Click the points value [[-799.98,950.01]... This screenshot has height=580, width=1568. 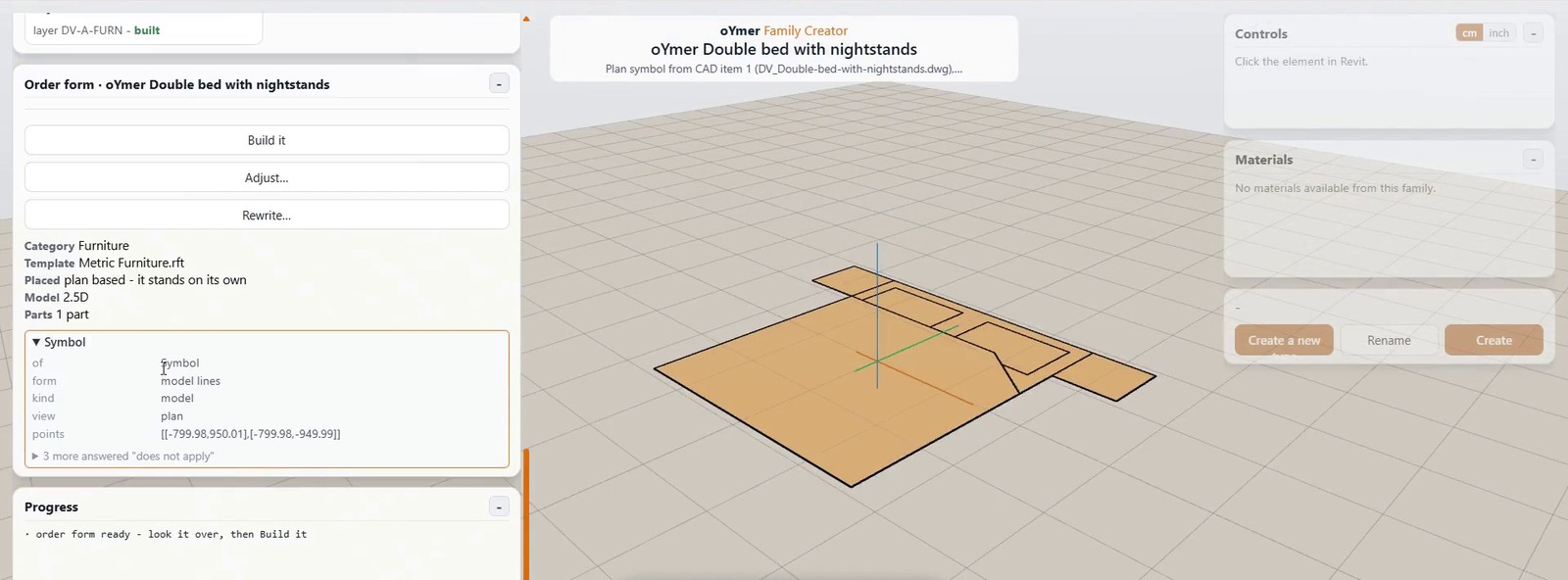[251, 434]
